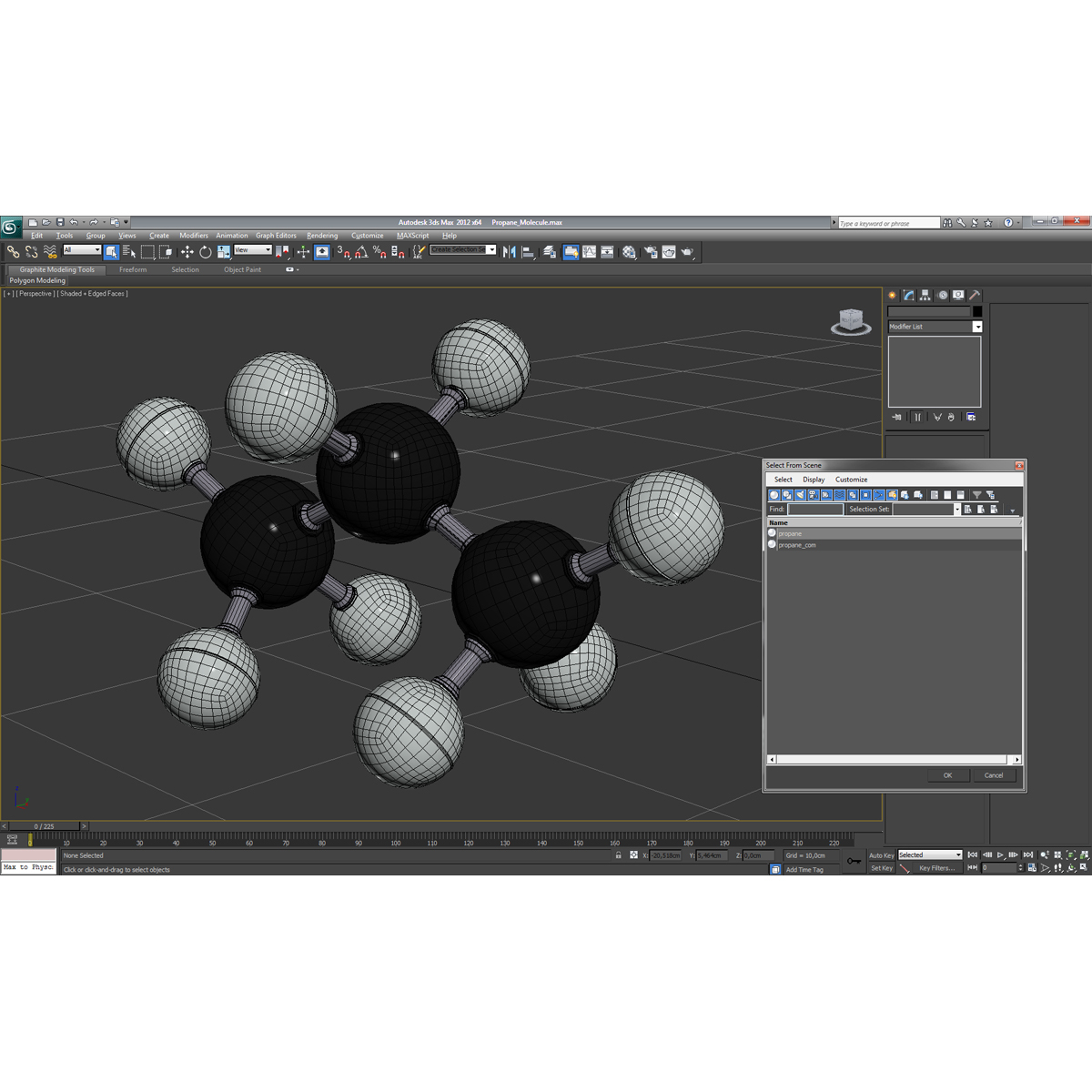
Task: Toggle Auto Key animation mode
Action: coord(881,855)
